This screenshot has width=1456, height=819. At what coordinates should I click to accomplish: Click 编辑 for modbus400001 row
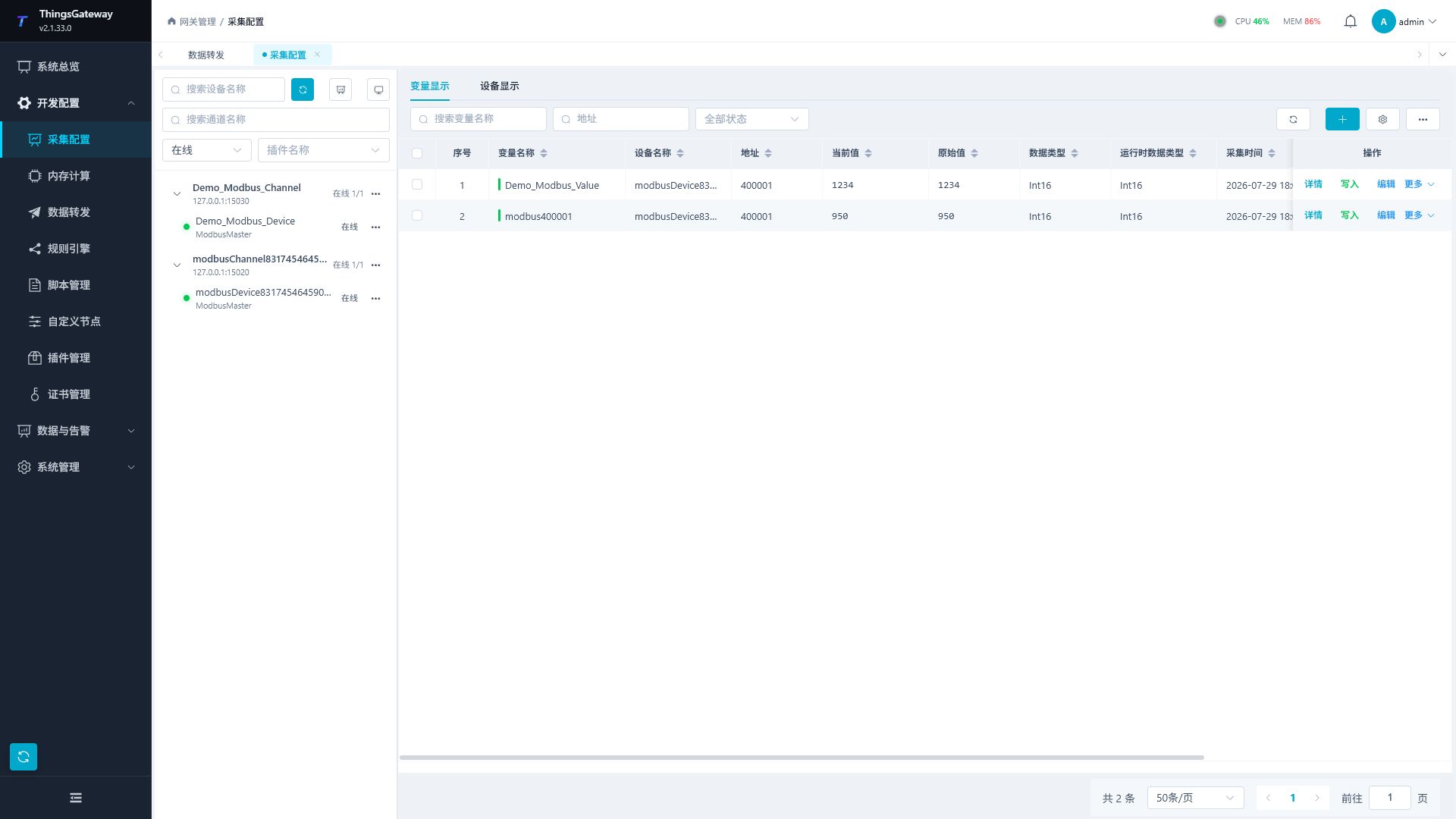point(1385,215)
